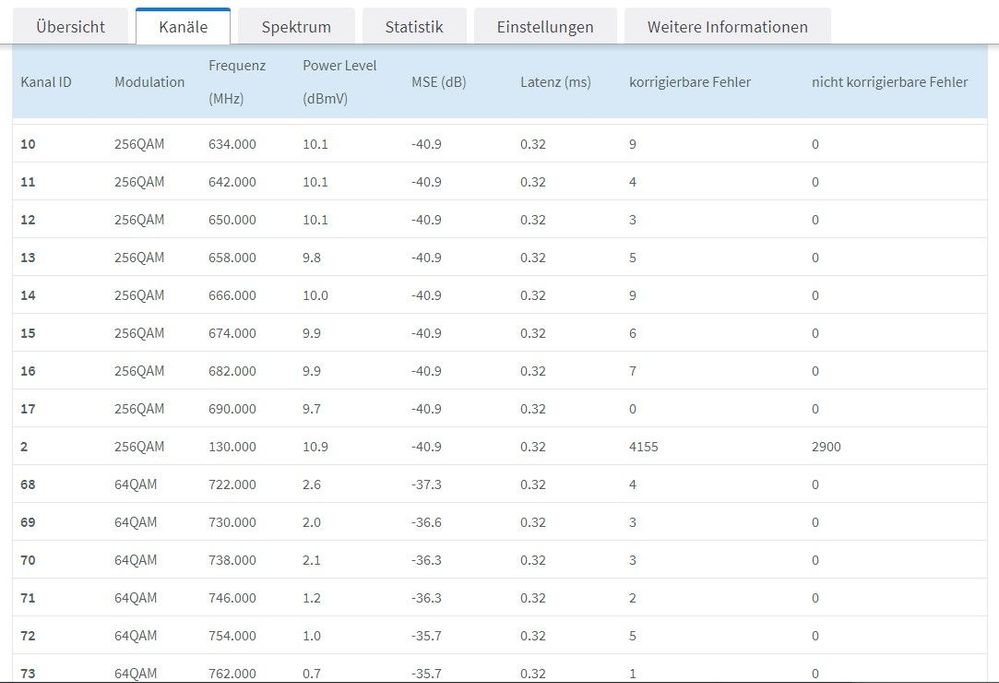Select Kanal ID 17 cell
The width and height of the screenshot is (999, 683).
[28, 408]
